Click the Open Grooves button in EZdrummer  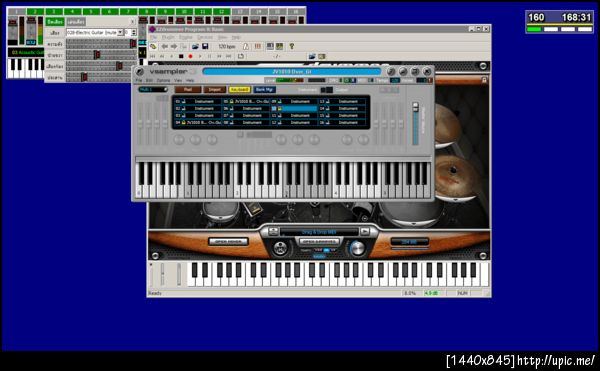[x=320, y=242]
